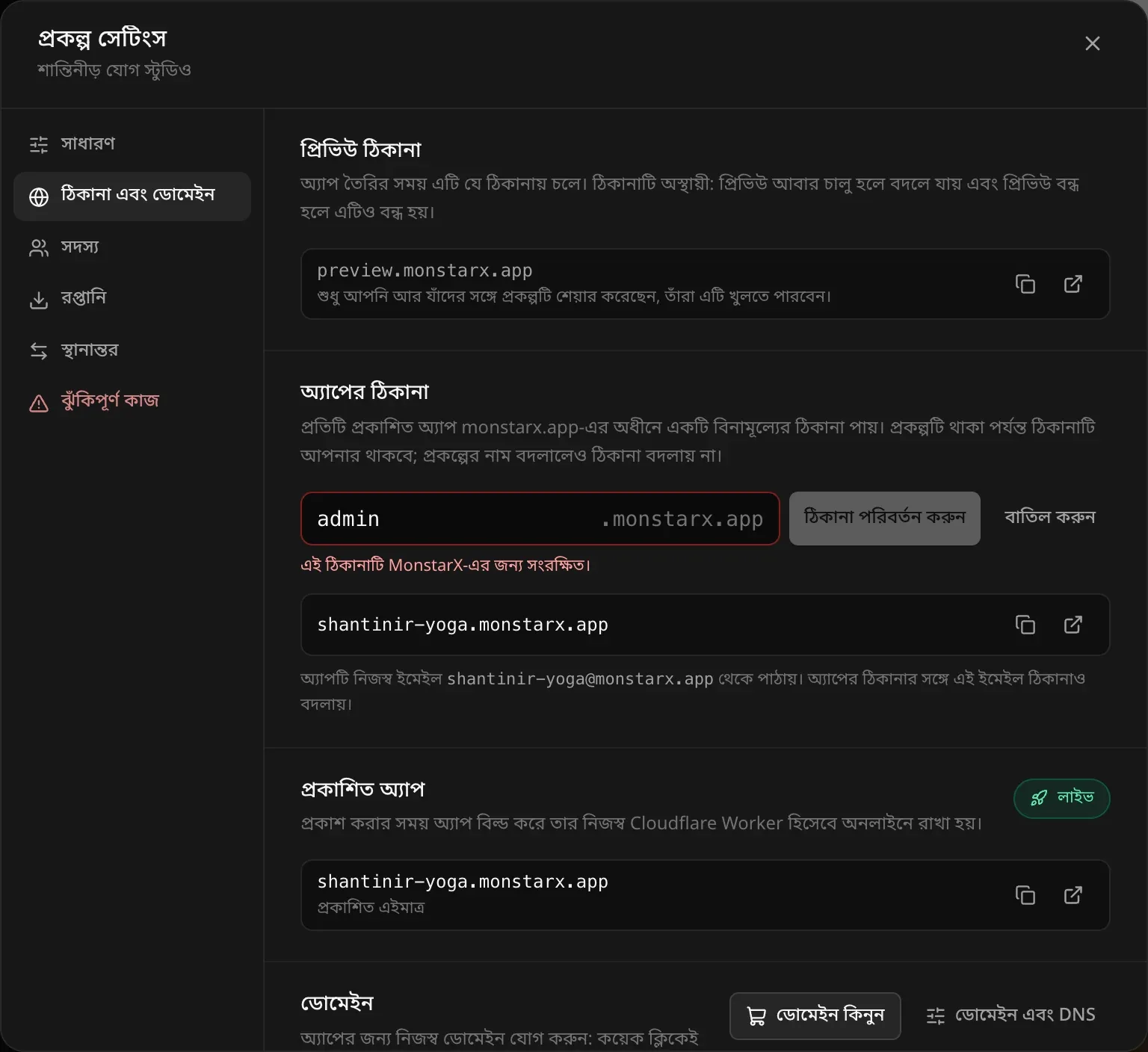Click the preview.monstarx.app address text
Image resolution: width=1148 pixels, height=1052 pixels.
tap(425, 270)
